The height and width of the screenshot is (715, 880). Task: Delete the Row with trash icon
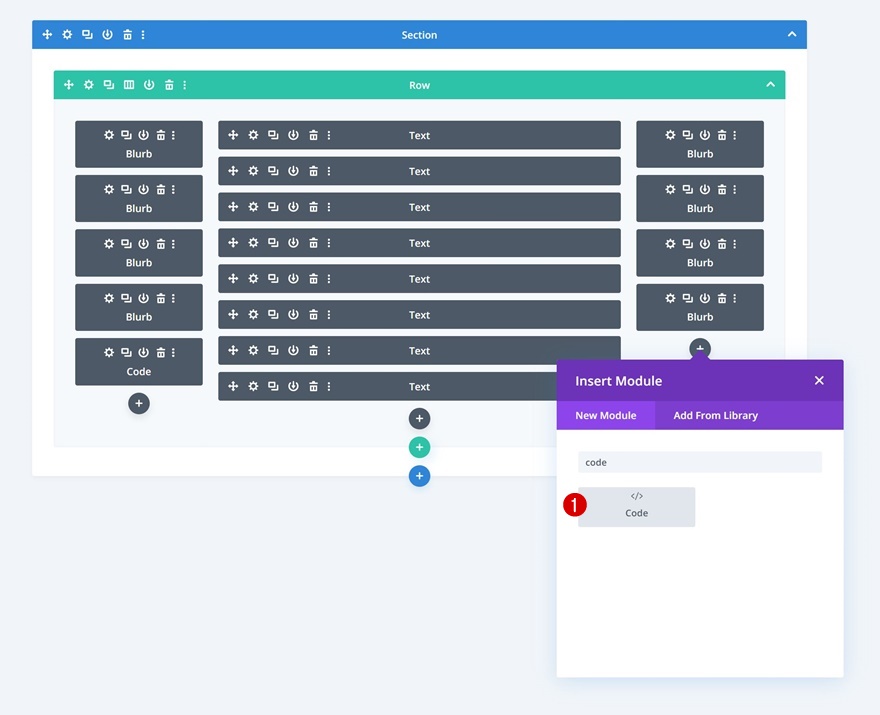click(169, 85)
